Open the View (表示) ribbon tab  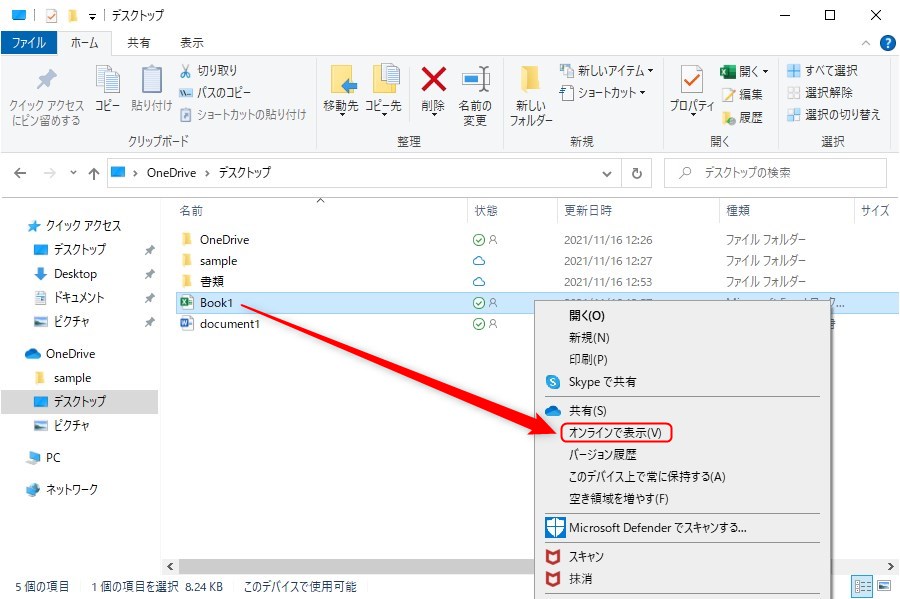(x=191, y=43)
